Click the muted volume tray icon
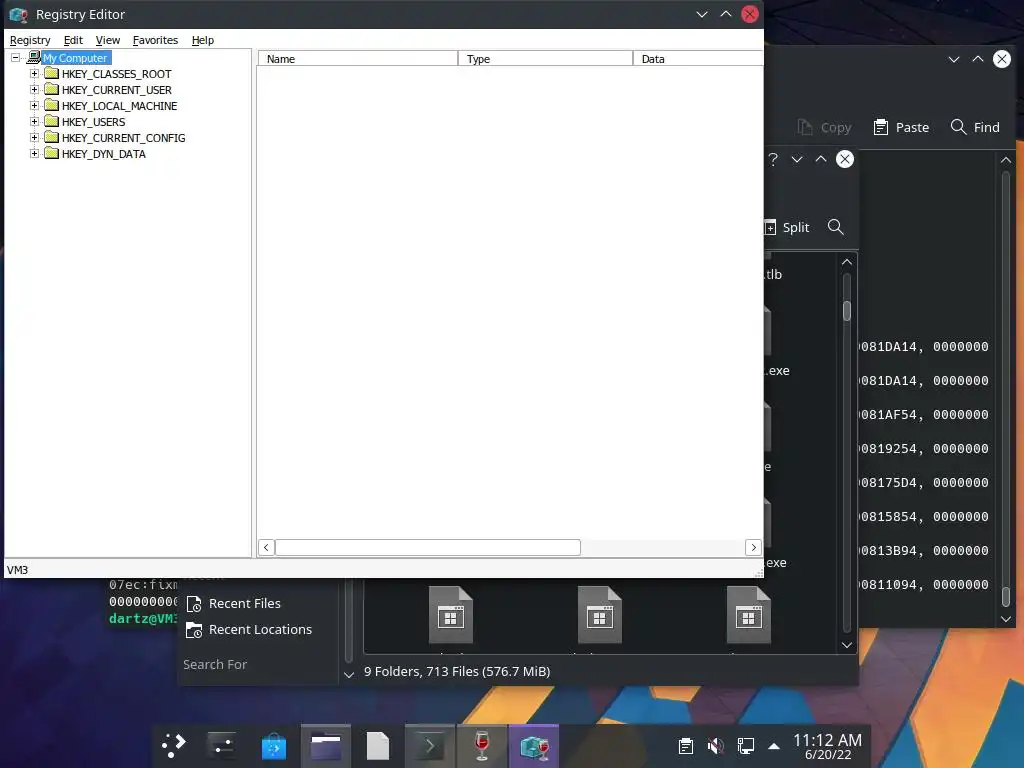 tap(715, 746)
